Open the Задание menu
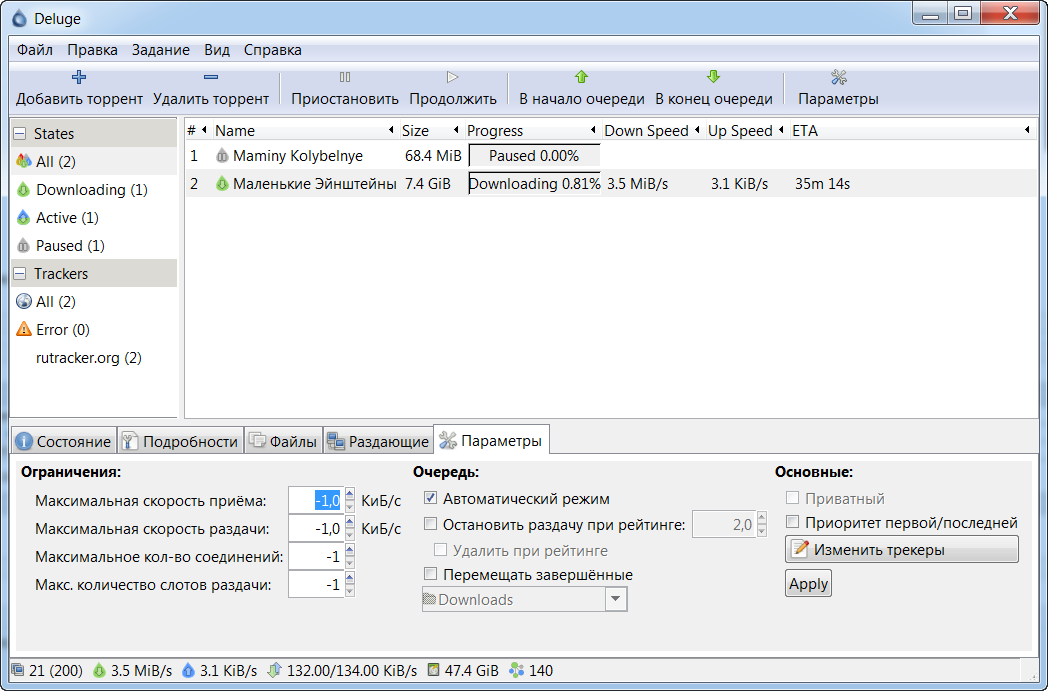1048x691 pixels. pyautogui.click(x=160, y=49)
